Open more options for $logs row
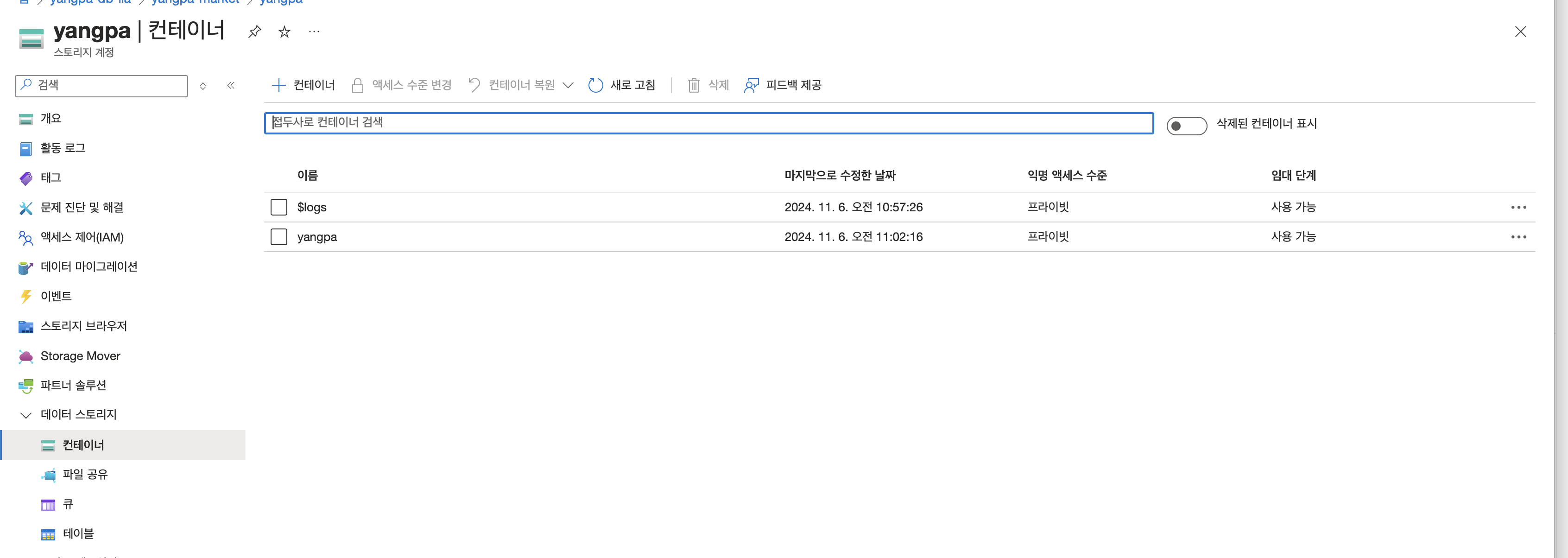 tap(1518, 208)
